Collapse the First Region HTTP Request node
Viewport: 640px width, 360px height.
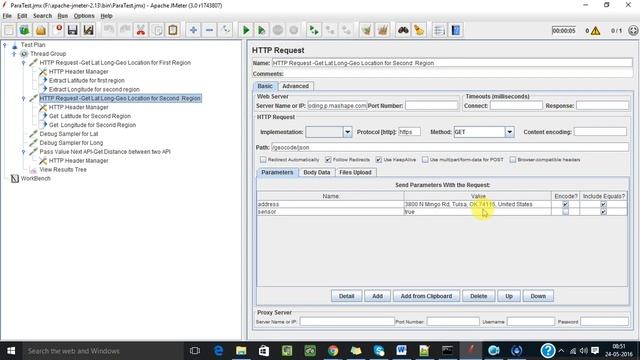[x=23, y=63]
